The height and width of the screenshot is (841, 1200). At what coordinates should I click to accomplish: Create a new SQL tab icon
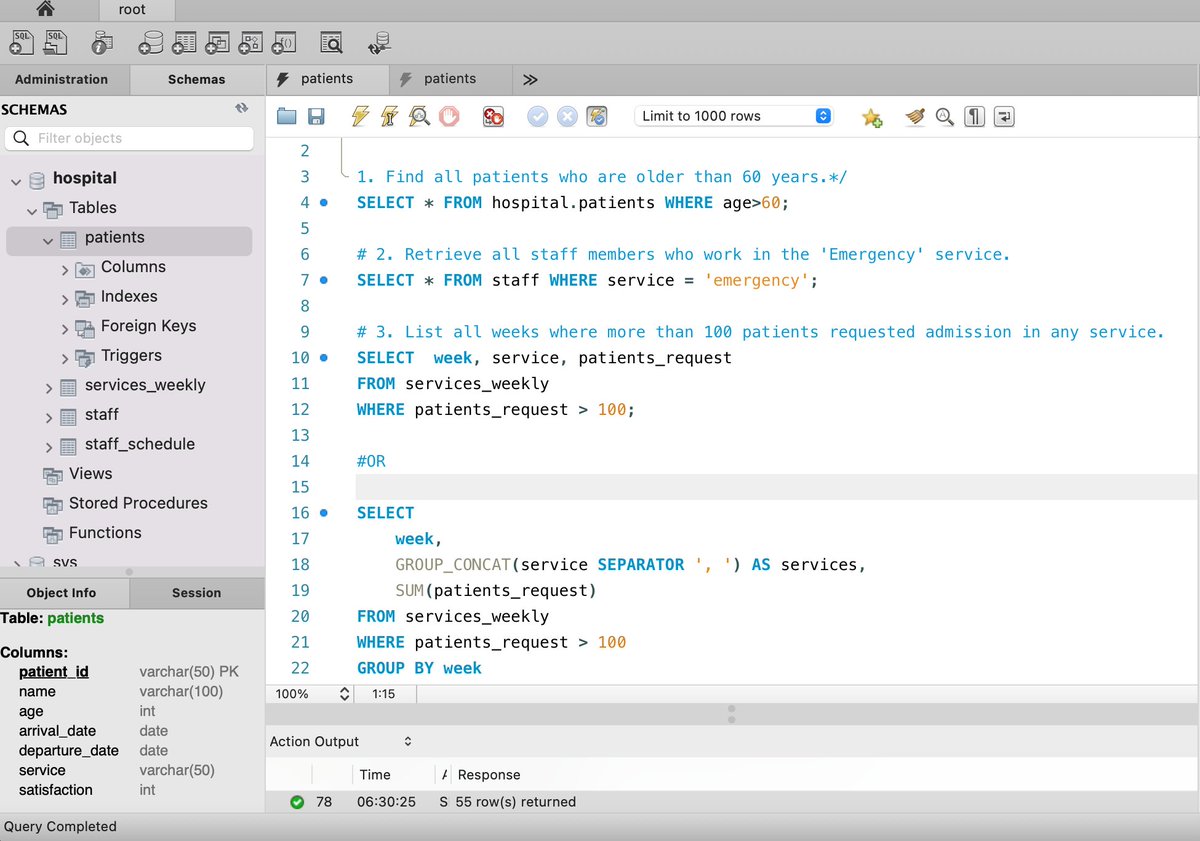click(x=23, y=42)
